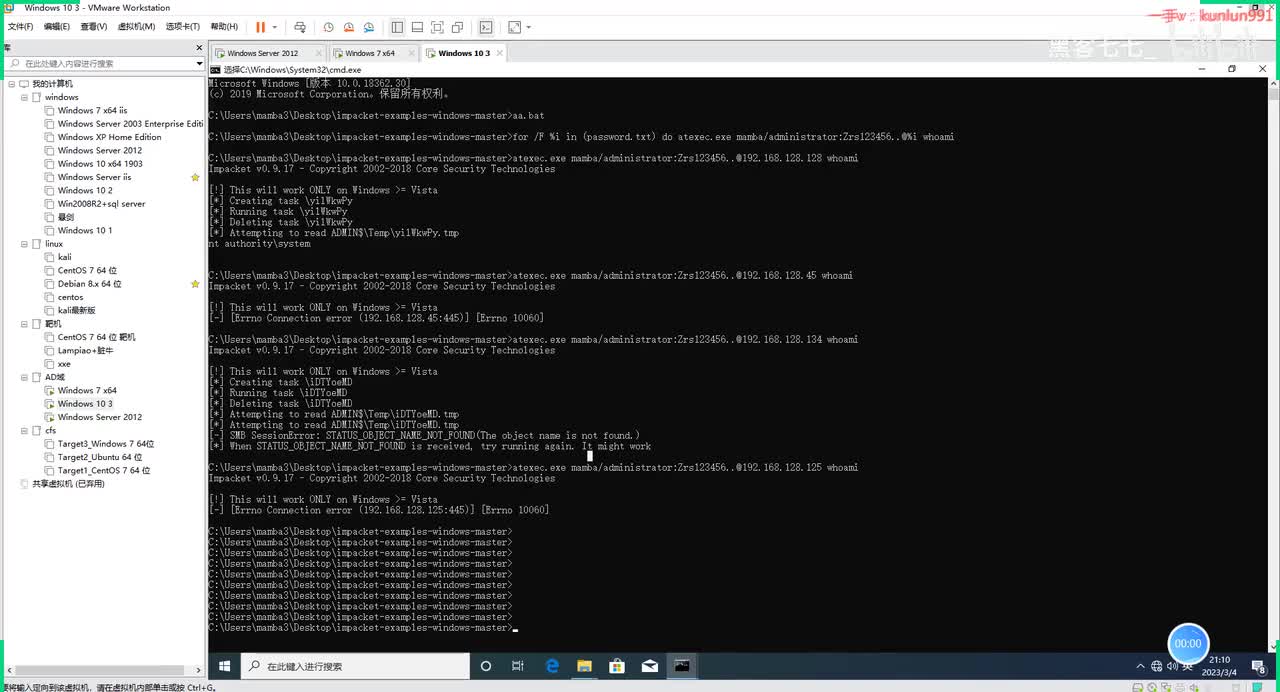This screenshot has height=692, width=1280.
Task: Toggle the console view toolbar icon
Action: pos(486,27)
